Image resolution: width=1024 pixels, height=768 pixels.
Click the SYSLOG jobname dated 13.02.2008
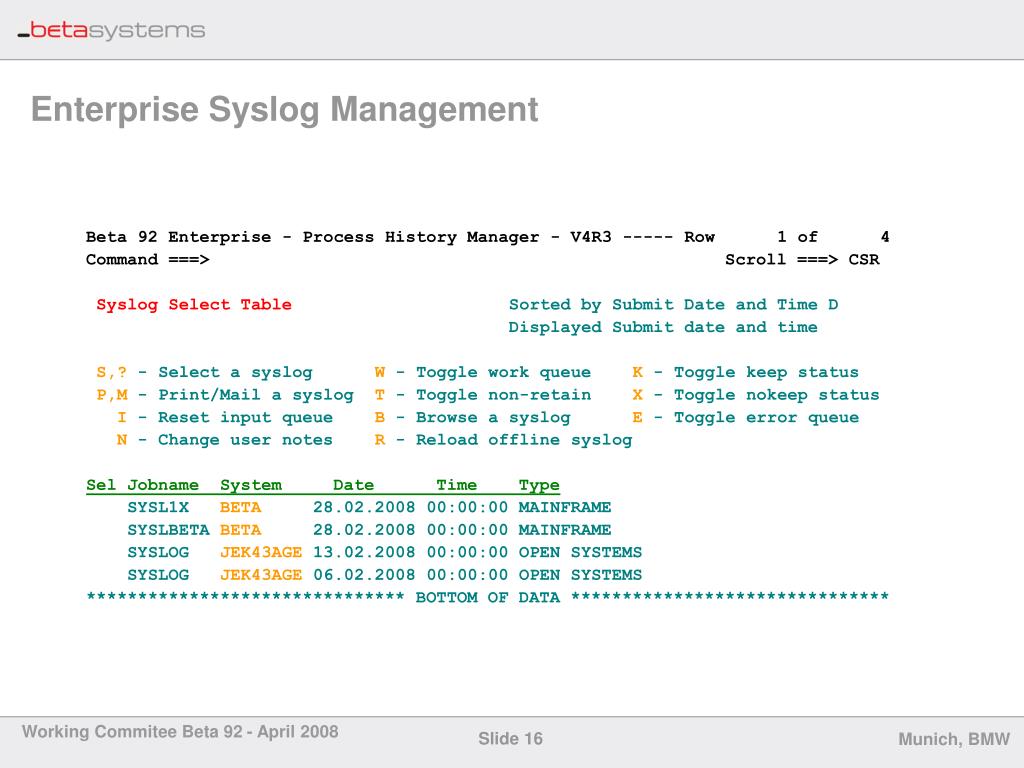coord(158,552)
